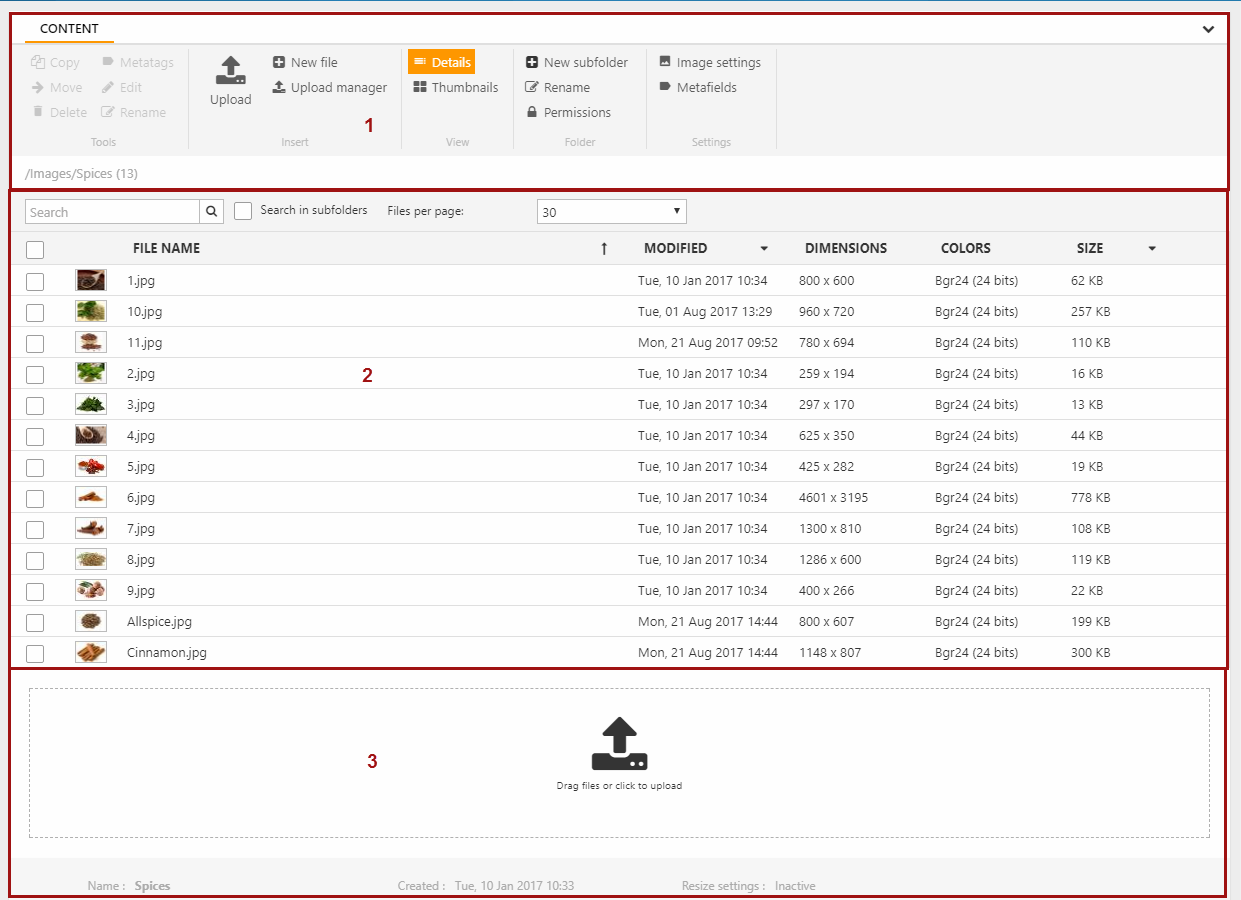Check the box for Cinnamon.jpg

click(x=35, y=654)
